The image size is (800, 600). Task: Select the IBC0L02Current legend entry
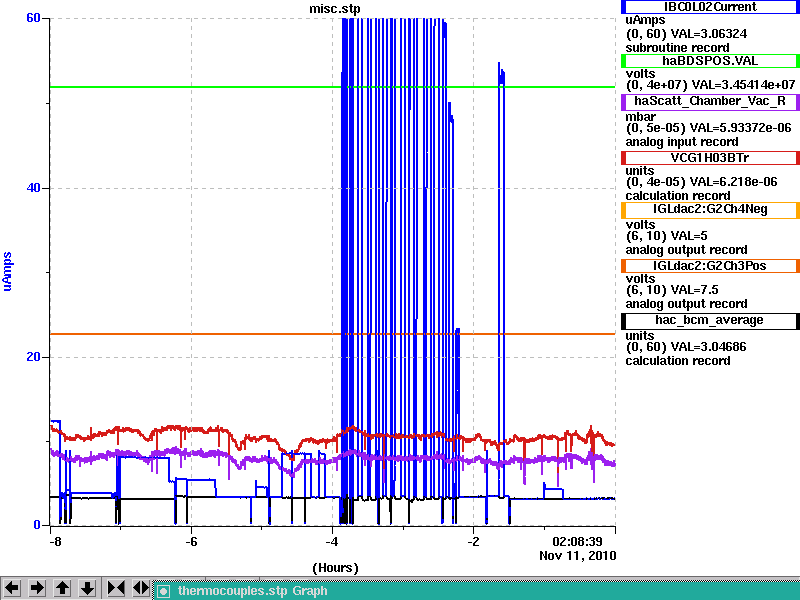710,7
